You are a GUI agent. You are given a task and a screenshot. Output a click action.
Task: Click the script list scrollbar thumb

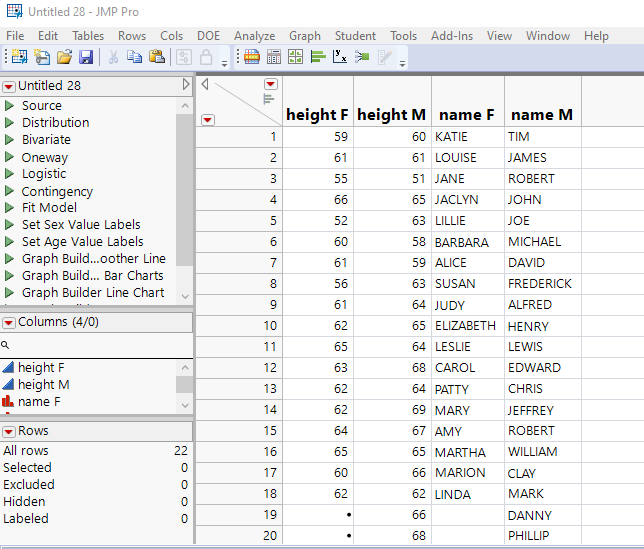[185, 190]
